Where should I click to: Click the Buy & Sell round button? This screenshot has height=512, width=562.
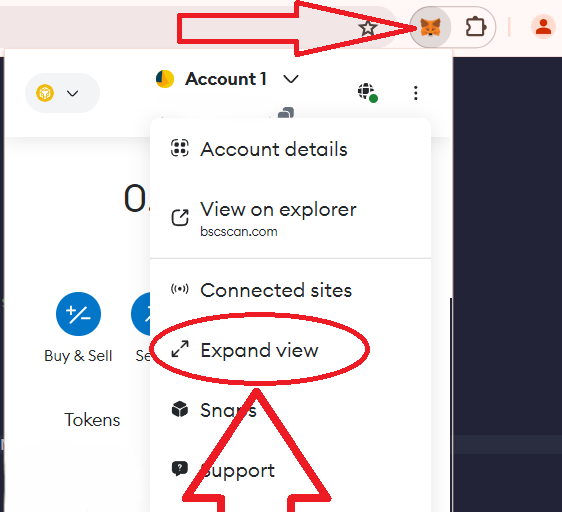pyautogui.click(x=78, y=314)
